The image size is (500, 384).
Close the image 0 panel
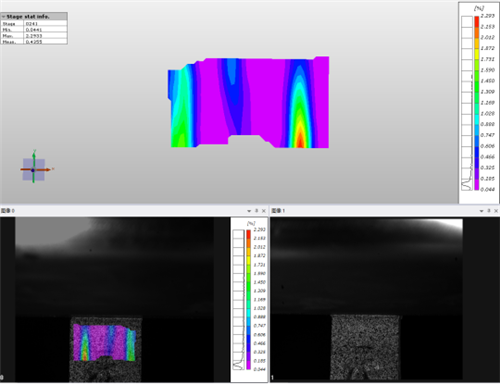(264, 211)
